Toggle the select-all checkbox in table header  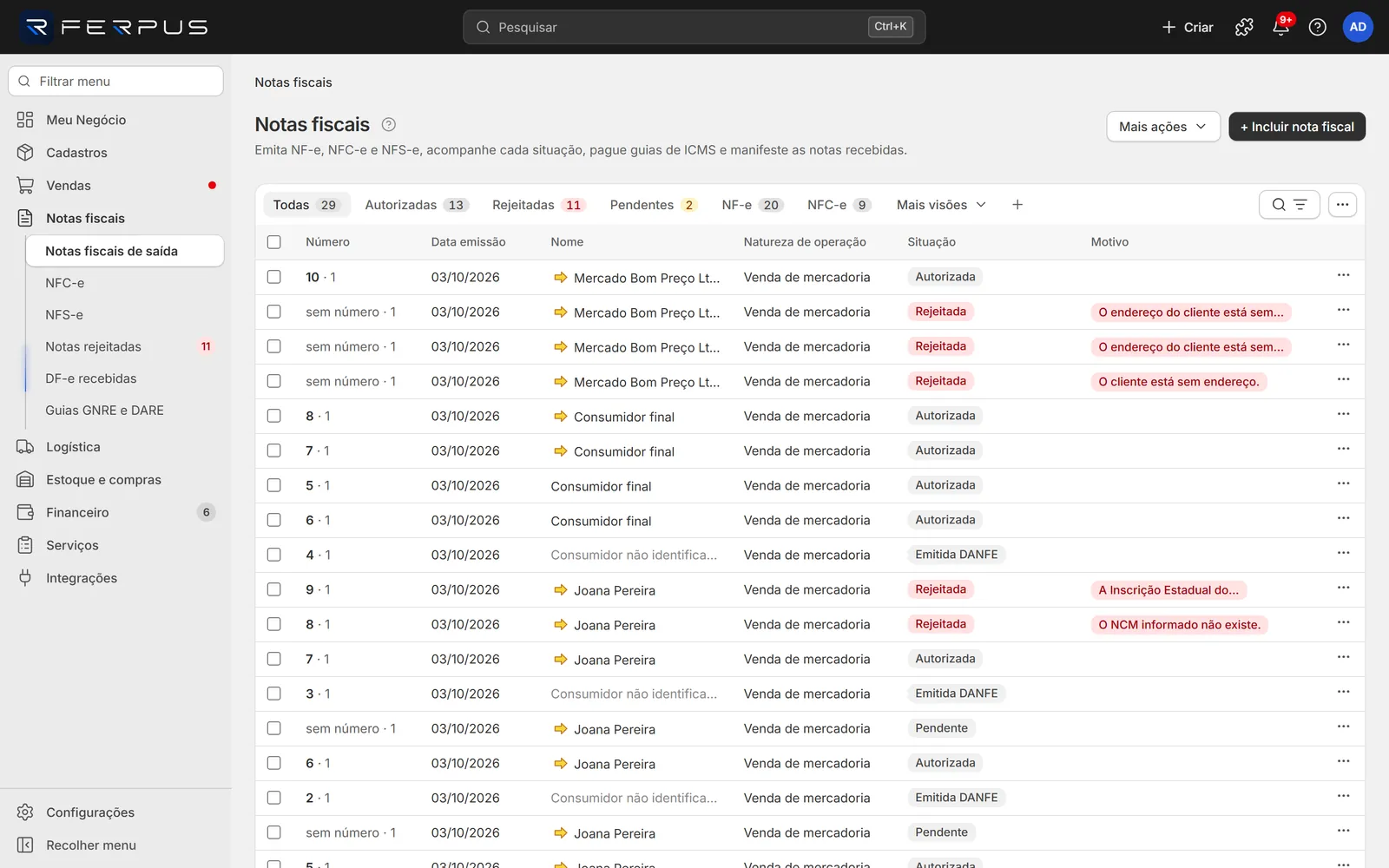[x=274, y=242]
